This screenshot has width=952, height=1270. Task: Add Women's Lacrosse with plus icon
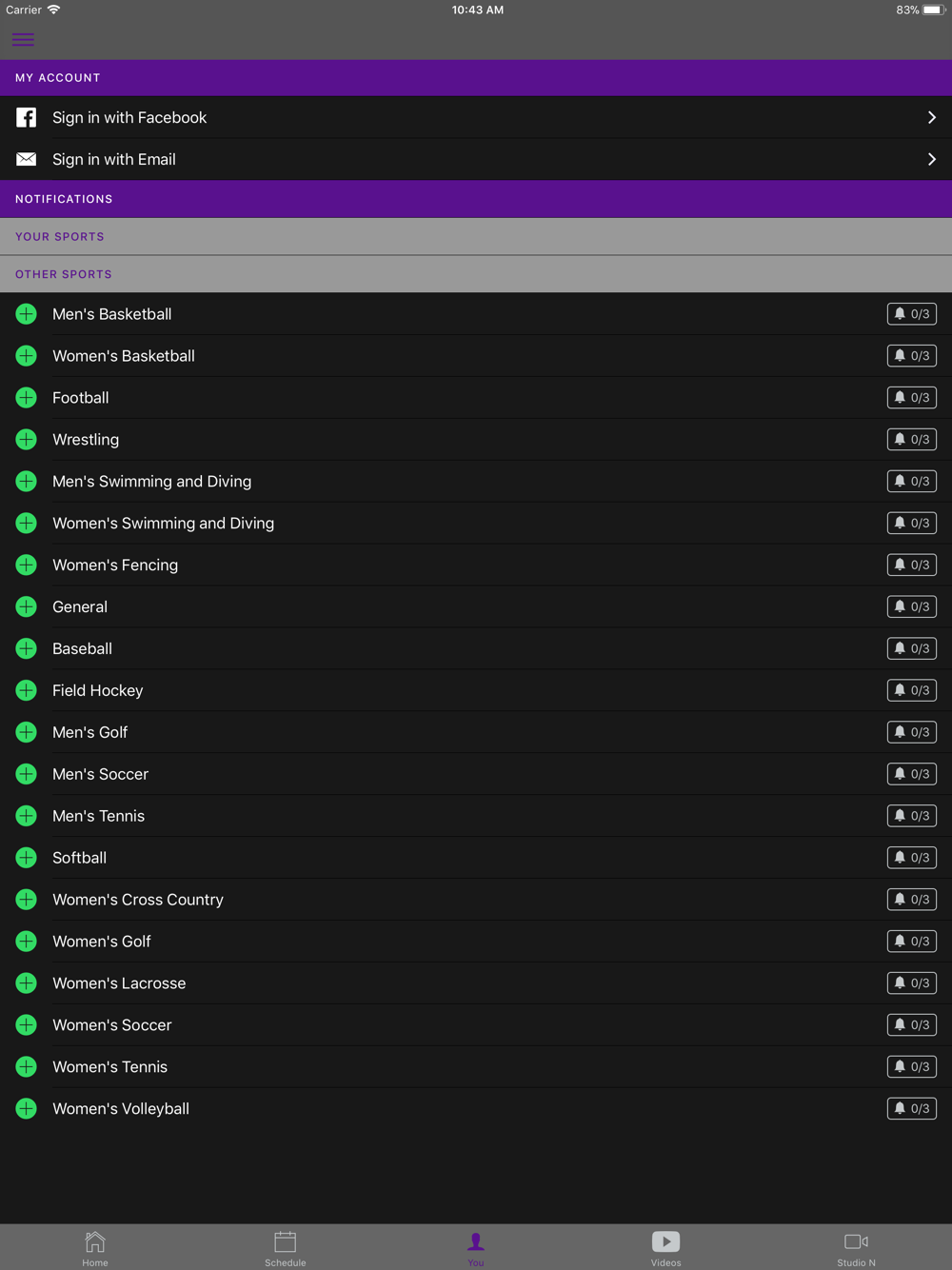point(27,984)
